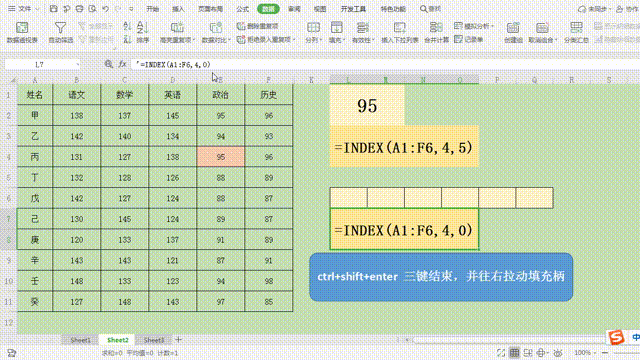Toggle eye protection mode icon in status bar
Image resolution: width=640 pixels, height=360 pixels.
[558, 353]
